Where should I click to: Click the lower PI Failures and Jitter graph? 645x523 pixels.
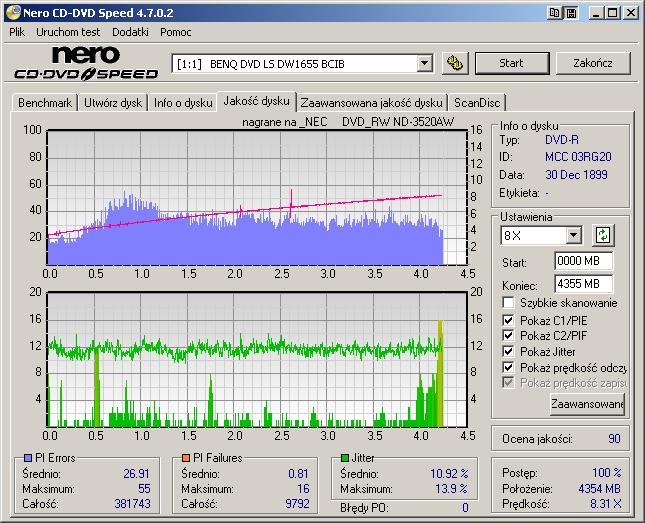pyautogui.click(x=257, y=360)
